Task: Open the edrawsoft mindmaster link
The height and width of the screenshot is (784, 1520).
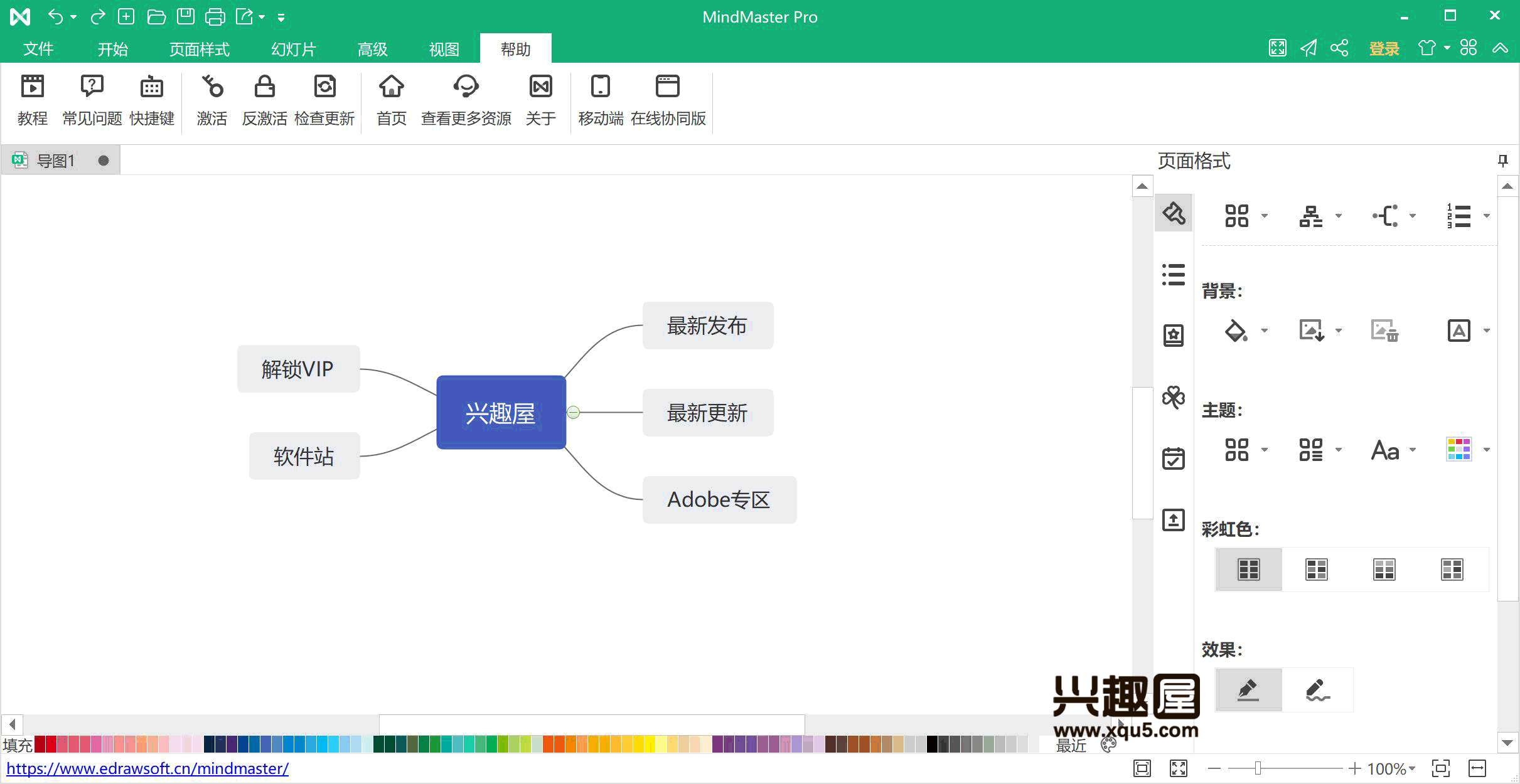Action: tap(147, 768)
